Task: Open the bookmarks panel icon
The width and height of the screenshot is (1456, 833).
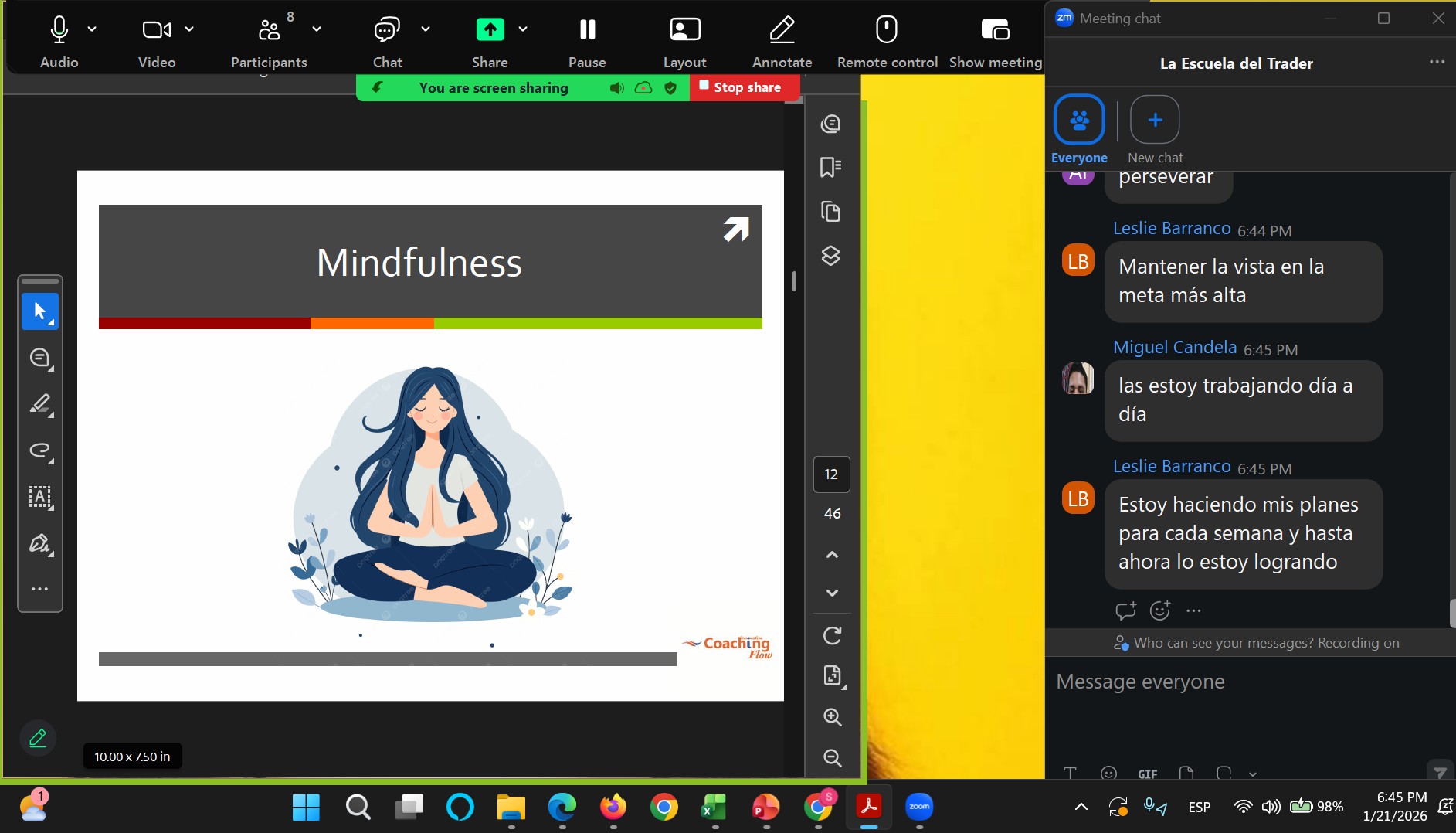Action: tap(830, 167)
